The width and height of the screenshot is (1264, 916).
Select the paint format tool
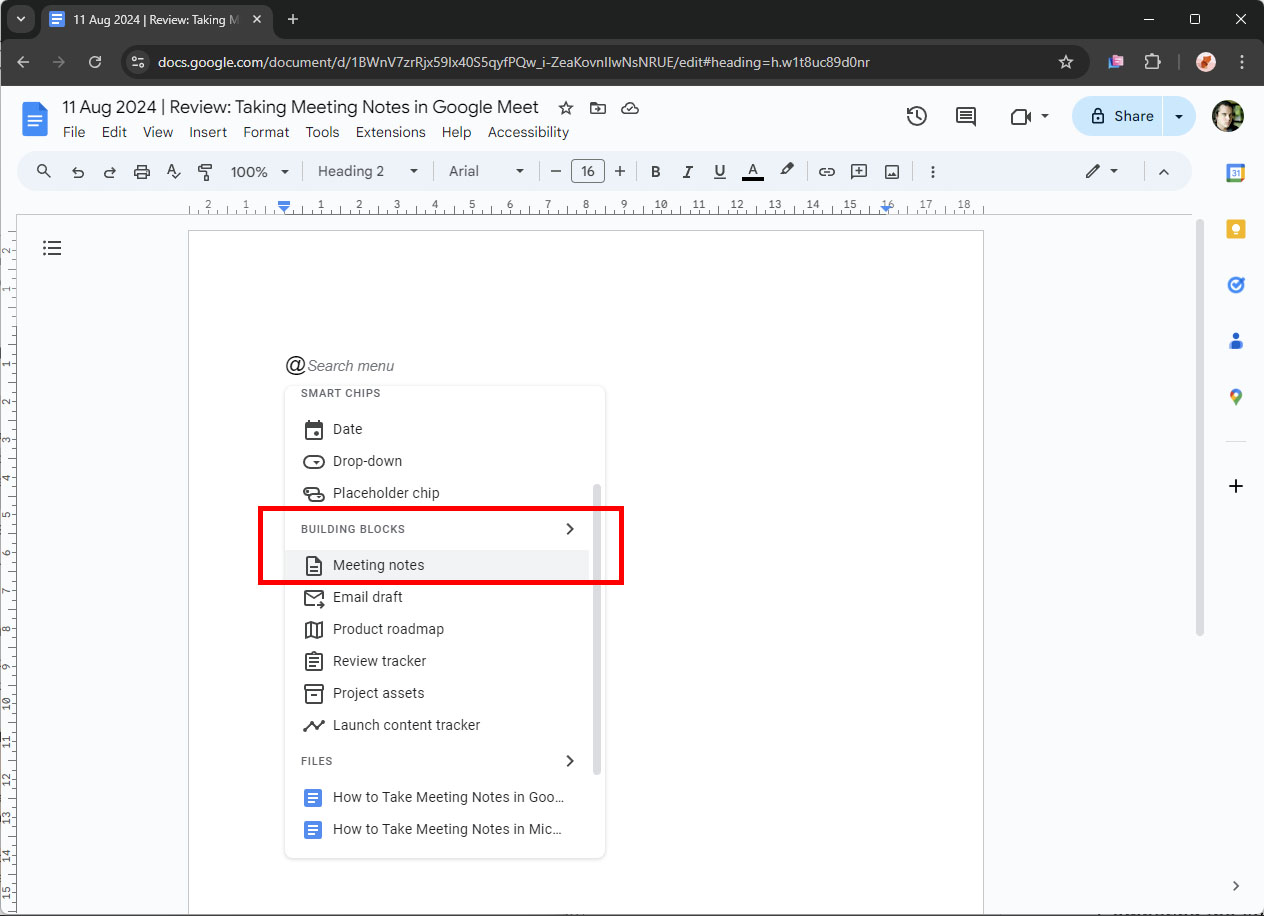coord(205,172)
